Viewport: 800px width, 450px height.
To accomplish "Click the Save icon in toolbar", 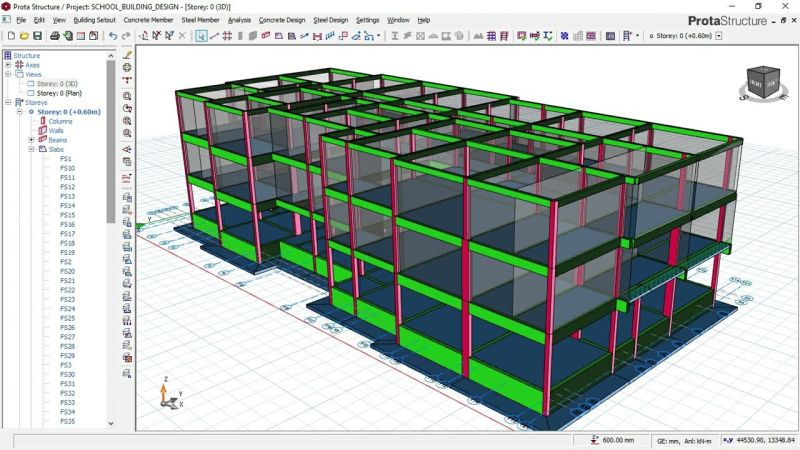I will 36,36.
